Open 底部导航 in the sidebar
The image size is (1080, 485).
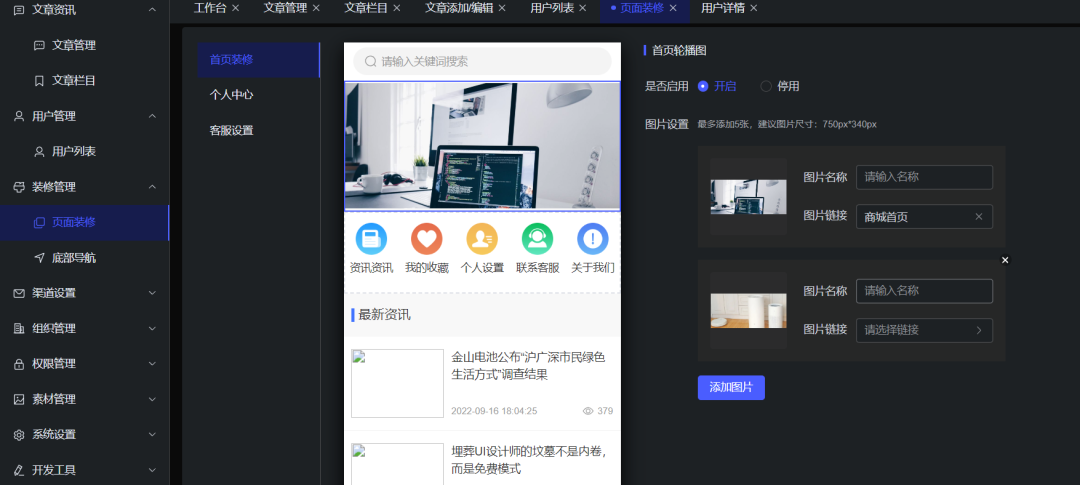click(x=84, y=258)
